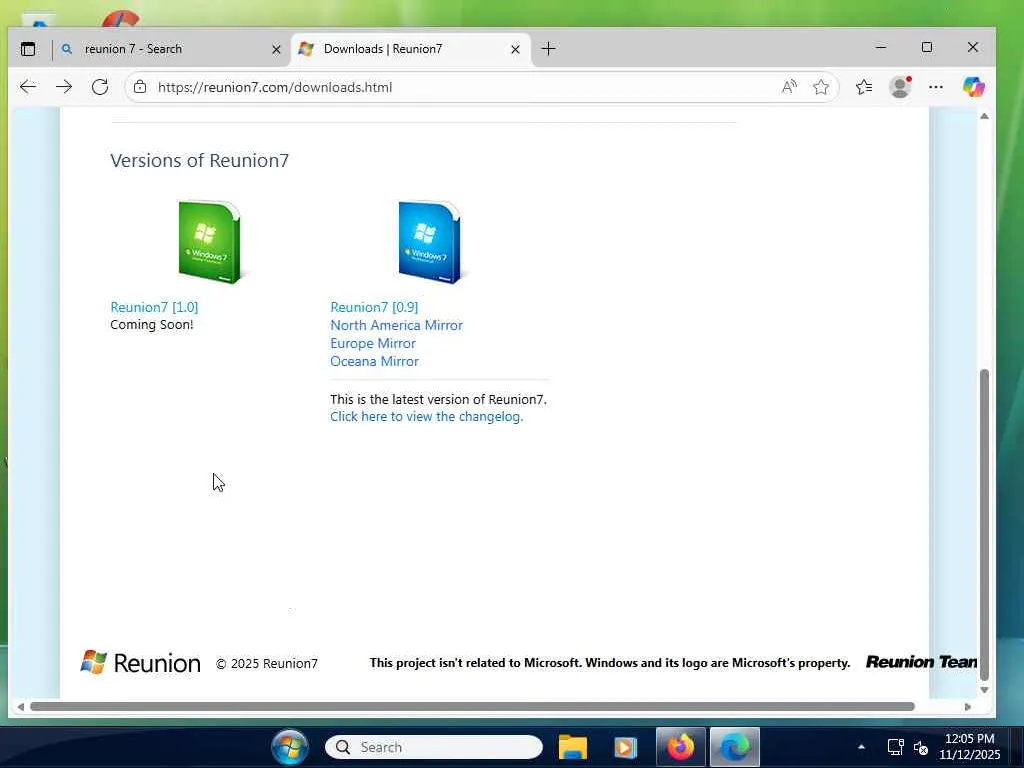The image size is (1024, 768).
Task: Open the Reunion7 [0.9] link
Action: (374, 307)
